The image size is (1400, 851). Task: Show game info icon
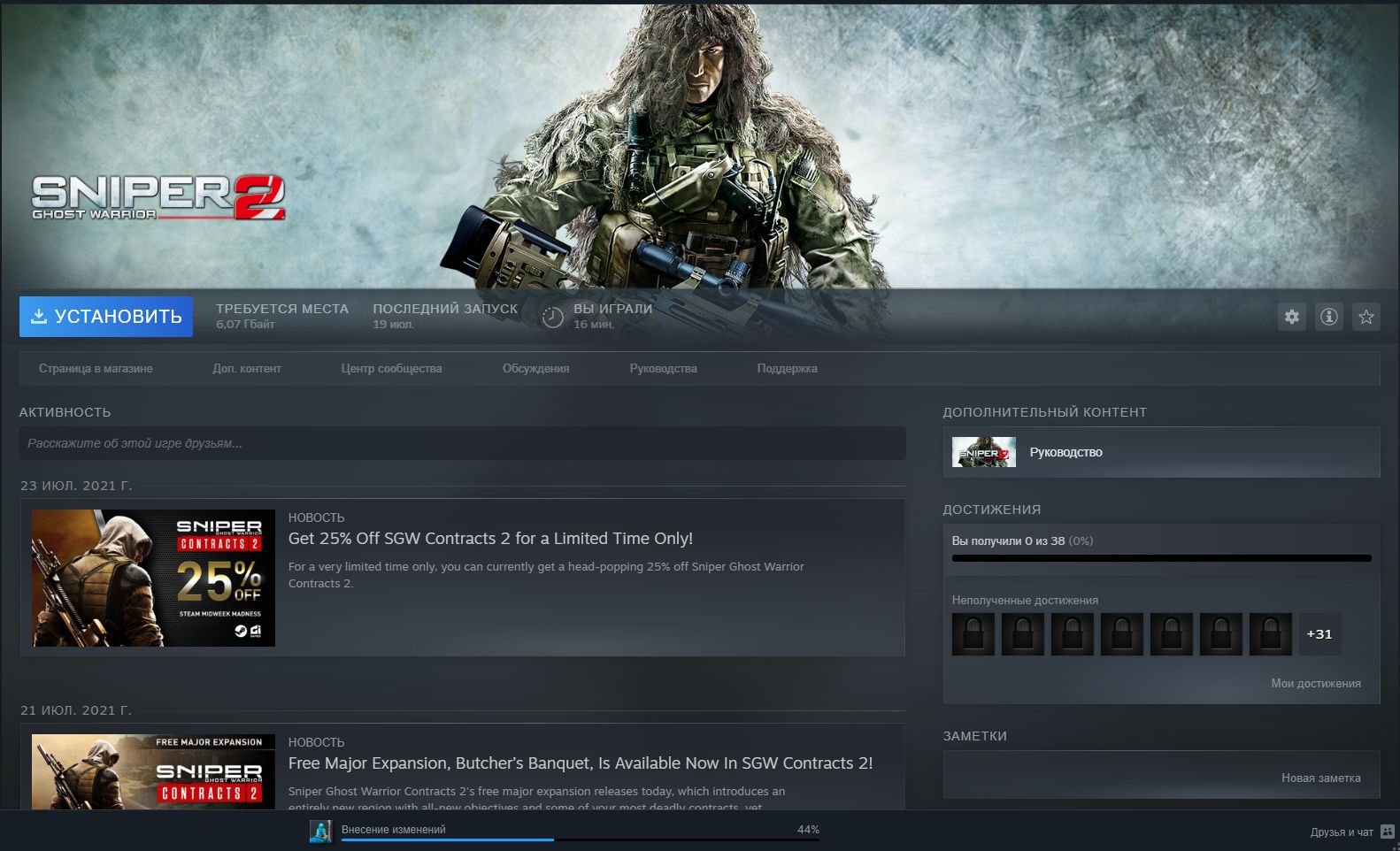1329,317
